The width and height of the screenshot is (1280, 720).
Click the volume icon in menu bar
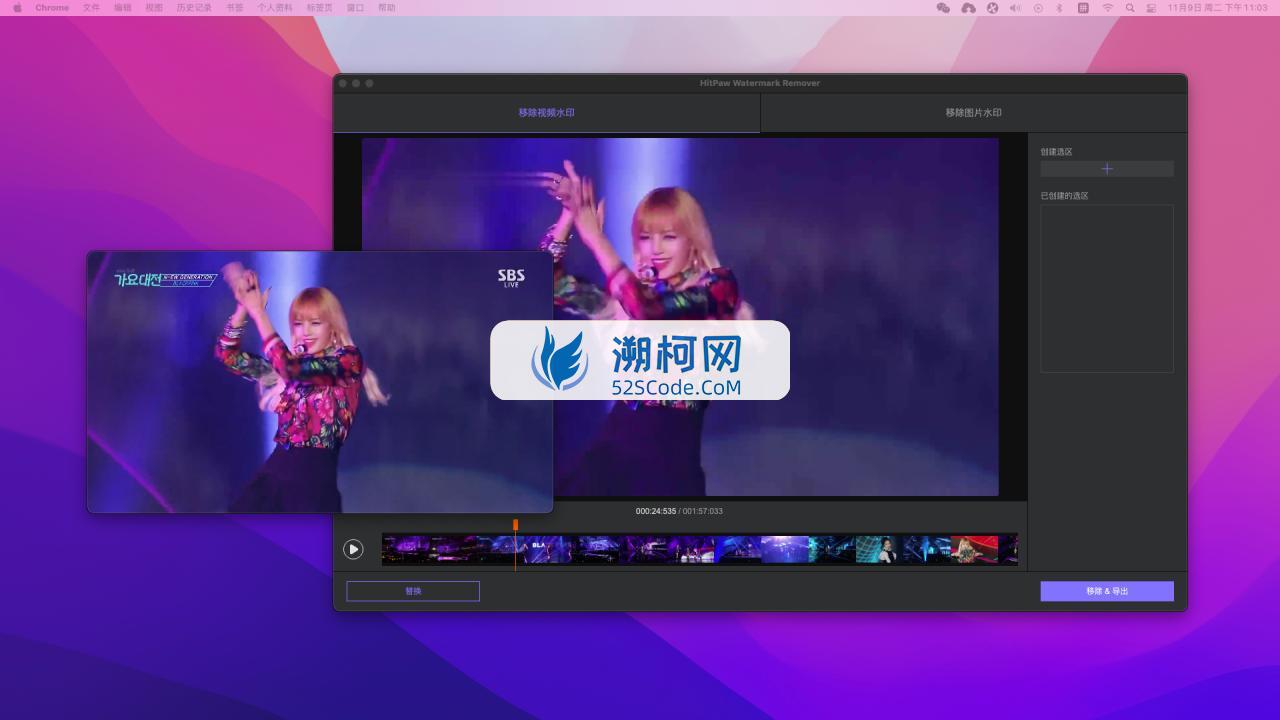coord(1015,7)
